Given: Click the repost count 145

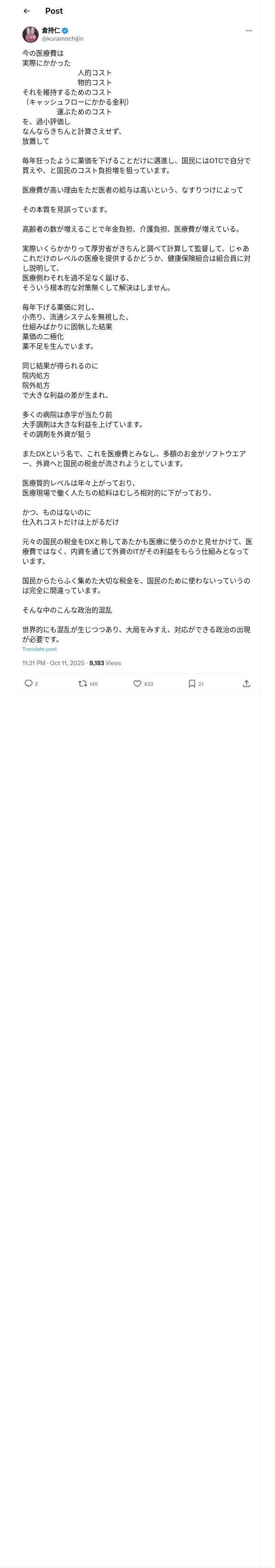Looking at the screenshot, I should click(x=93, y=684).
